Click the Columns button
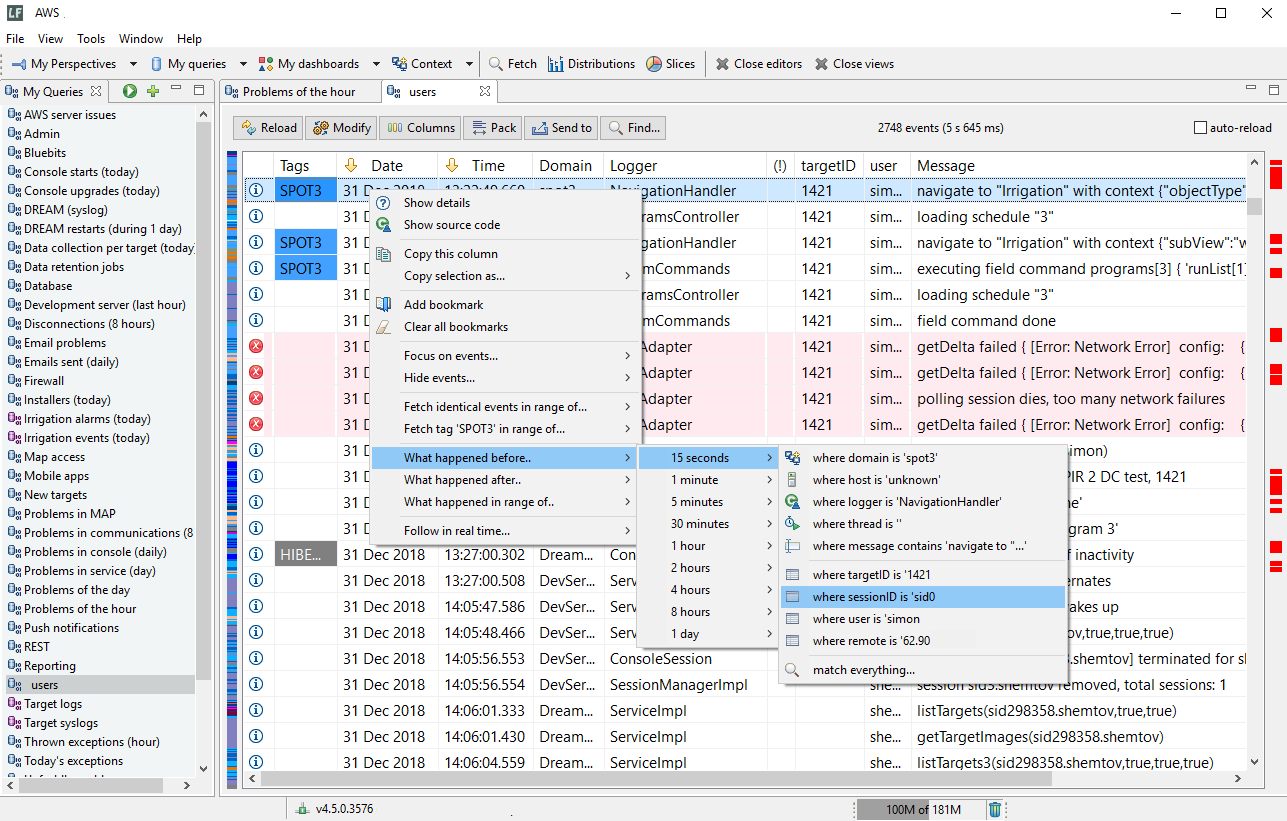Viewport: 1287px width, 821px height. 420,128
